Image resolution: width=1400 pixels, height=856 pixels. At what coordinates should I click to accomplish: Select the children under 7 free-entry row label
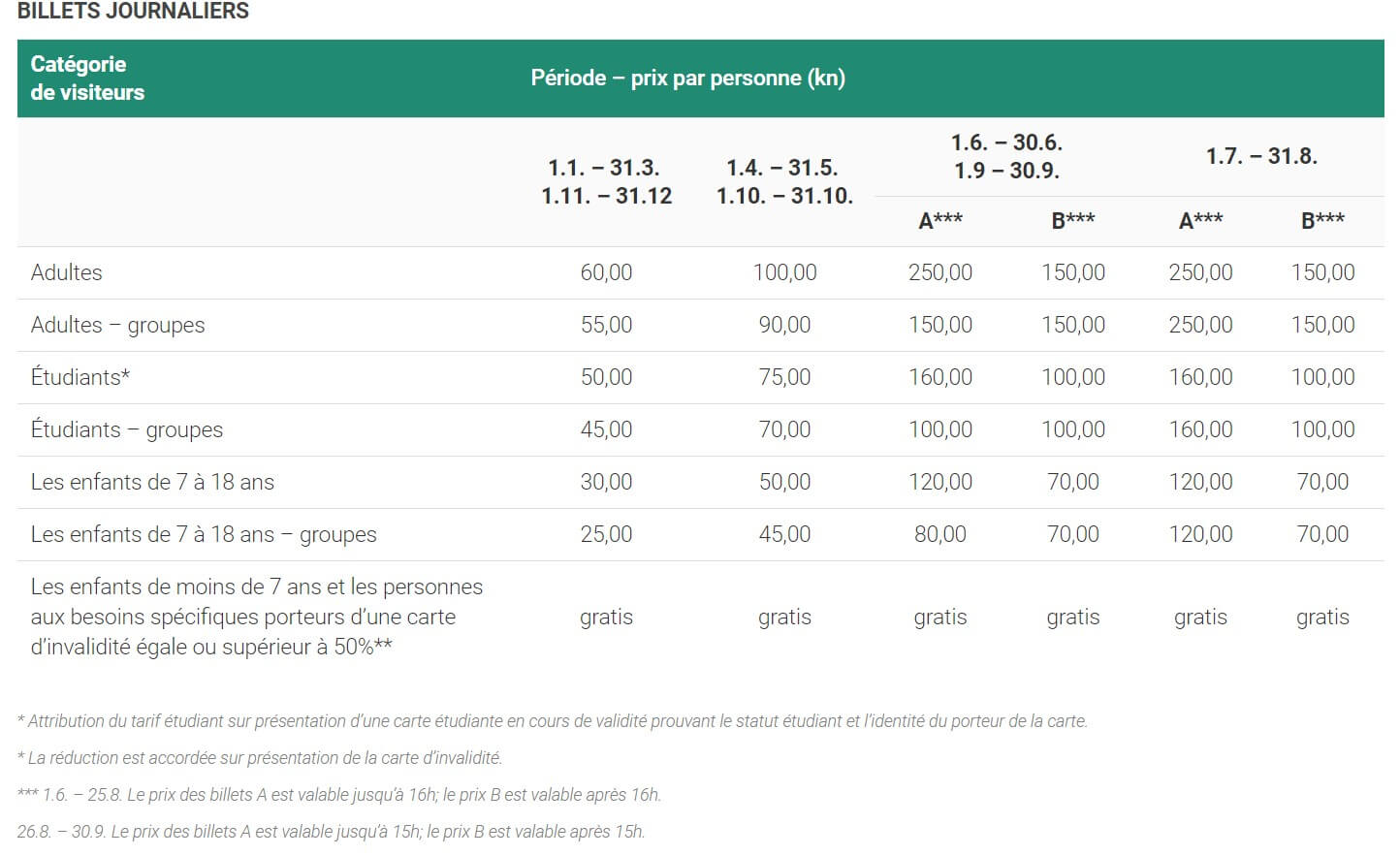(256, 617)
